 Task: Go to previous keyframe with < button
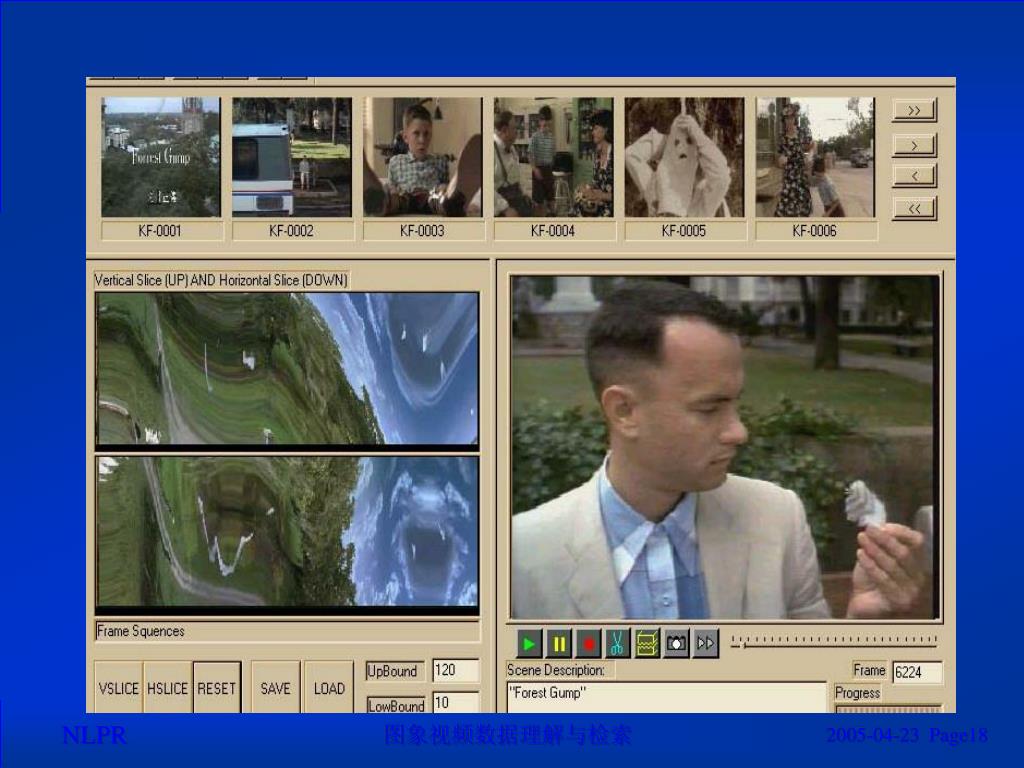(914, 176)
